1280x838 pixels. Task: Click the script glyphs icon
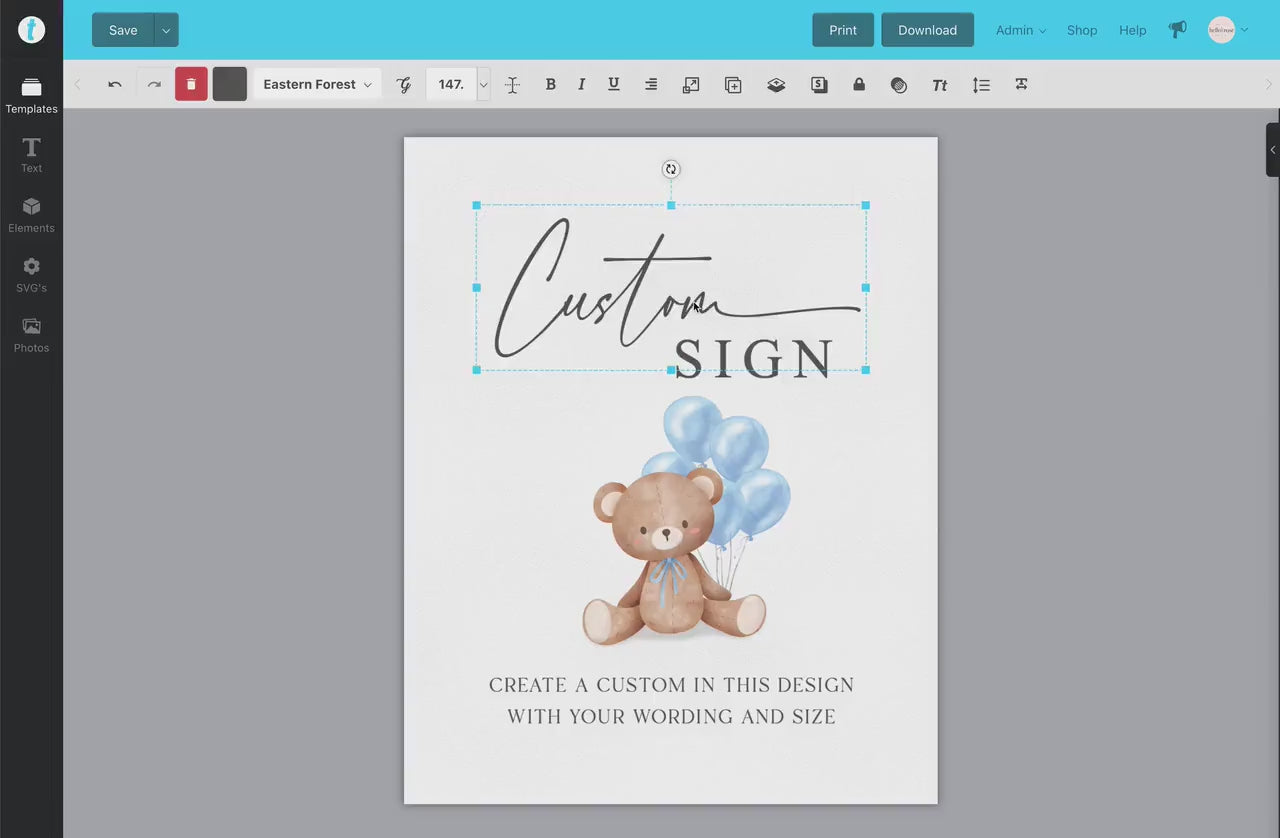[404, 85]
